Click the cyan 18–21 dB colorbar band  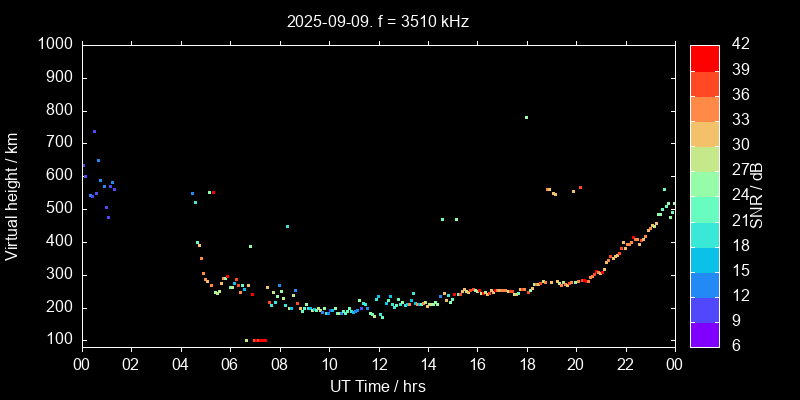point(704,234)
